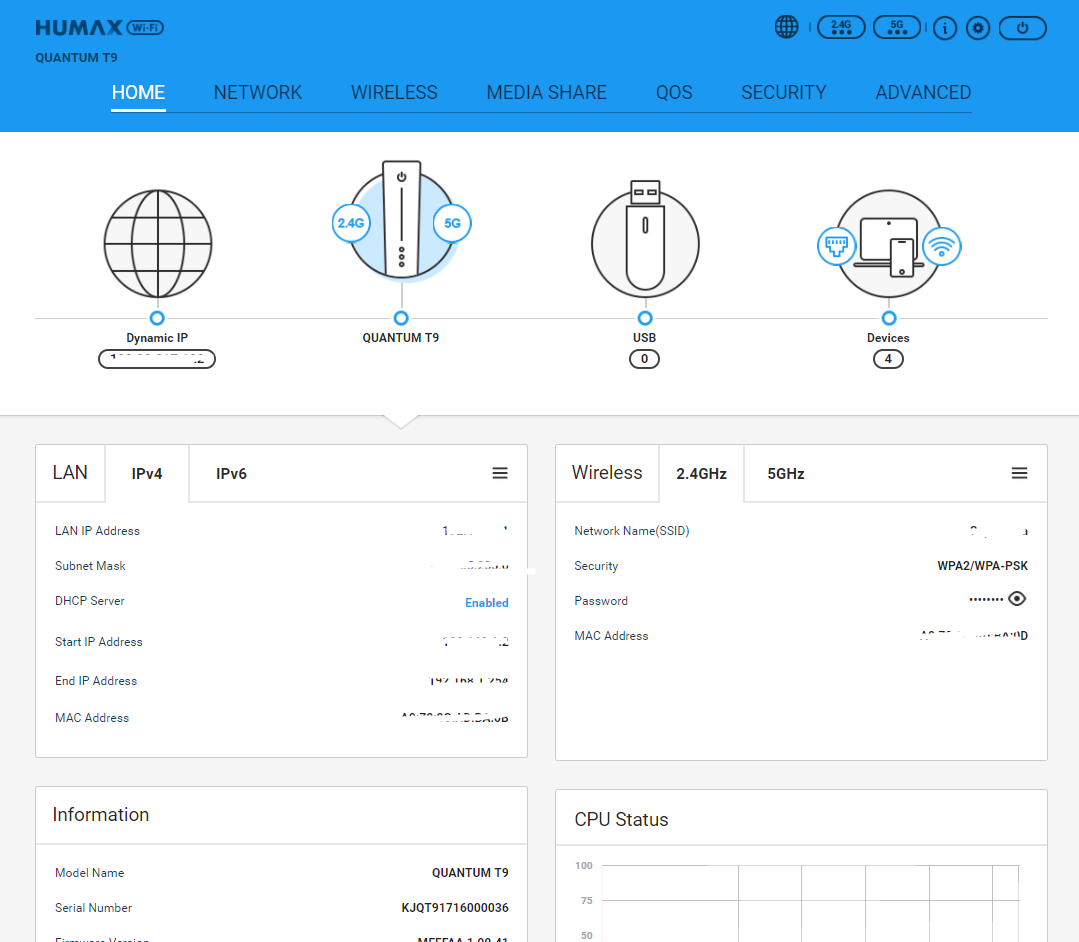Click the DHCP Server Enabled link

pyautogui.click(x=487, y=603)
